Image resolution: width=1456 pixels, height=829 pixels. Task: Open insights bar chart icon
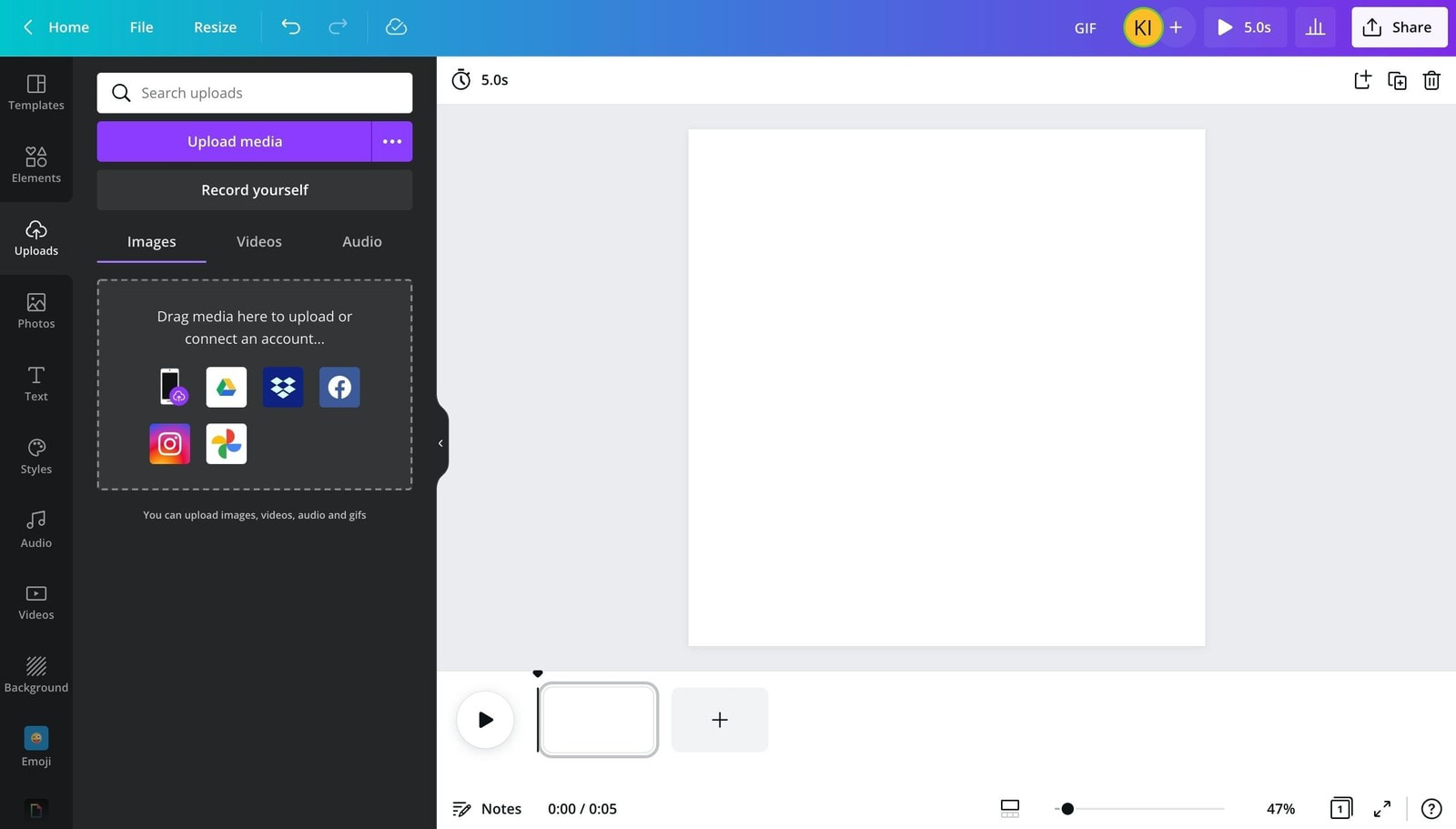[1315, 27]
